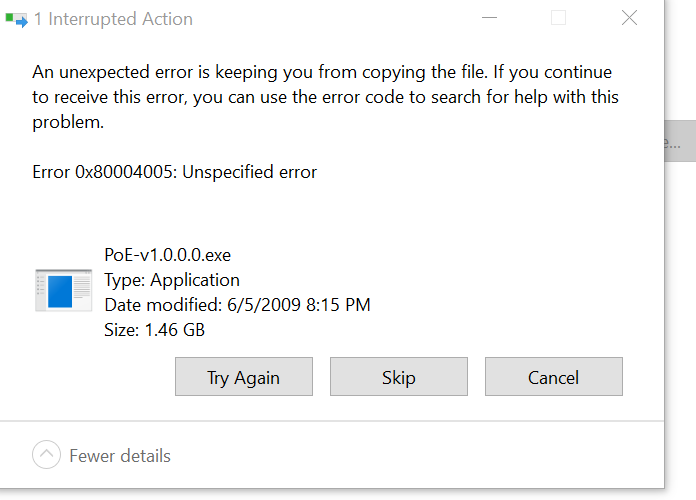This screenshot has height=500, width=696.
Task: Click the empty title bar area
Action: (333, 19)
